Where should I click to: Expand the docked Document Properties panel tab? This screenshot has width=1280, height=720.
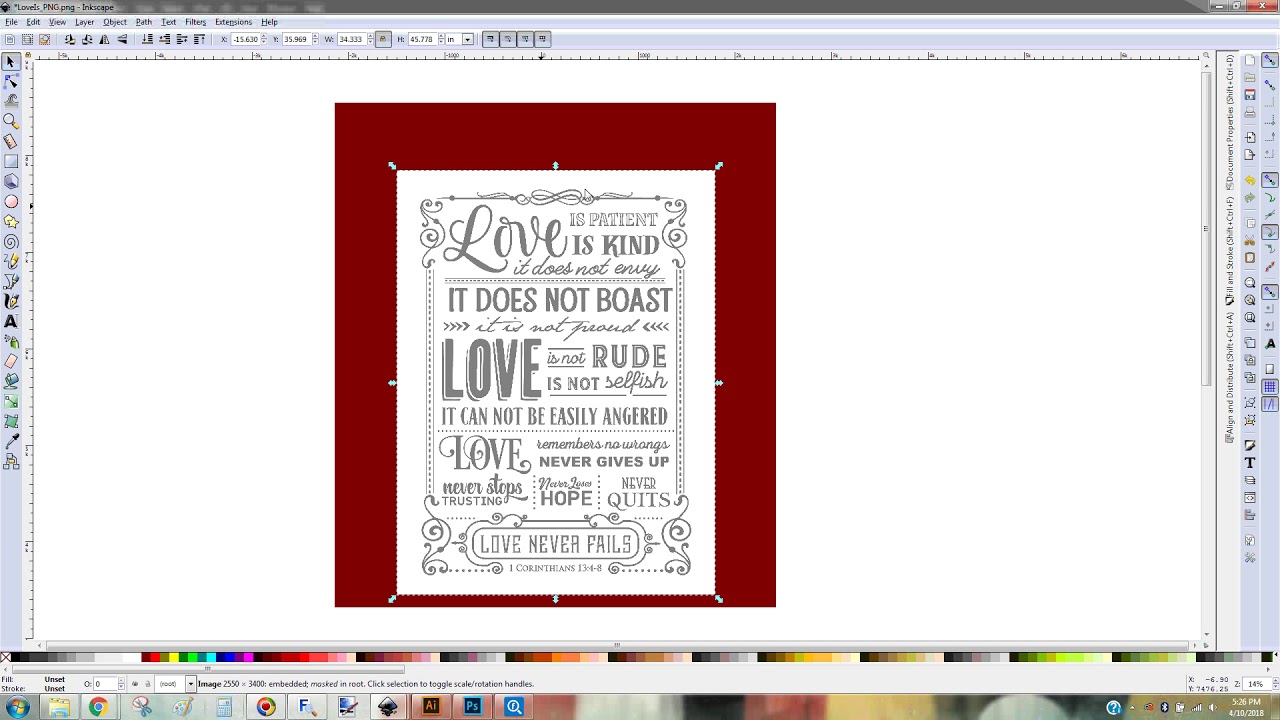1230,122
